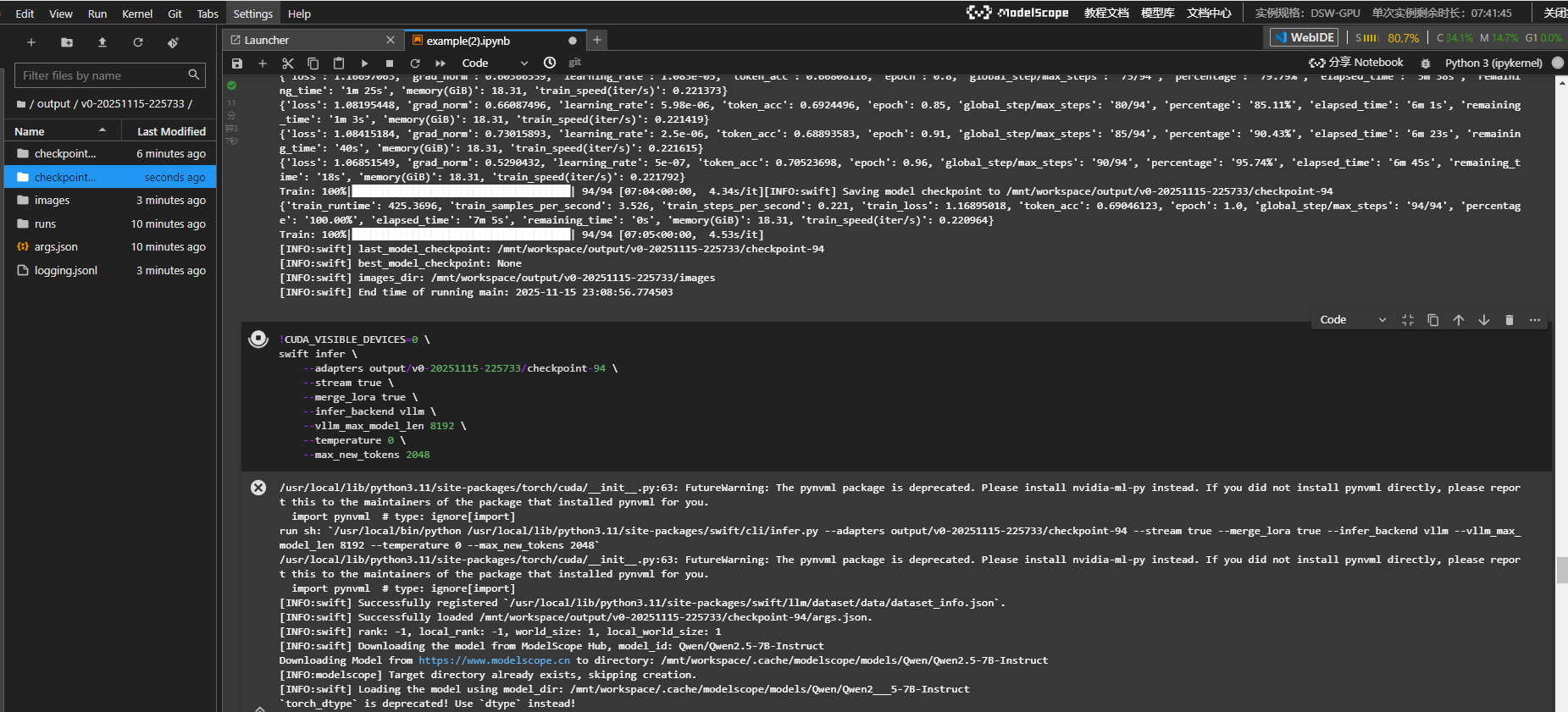The image size is (1568, 712).
Task: Add a new tab with the plus button
Action: [597, 40]
